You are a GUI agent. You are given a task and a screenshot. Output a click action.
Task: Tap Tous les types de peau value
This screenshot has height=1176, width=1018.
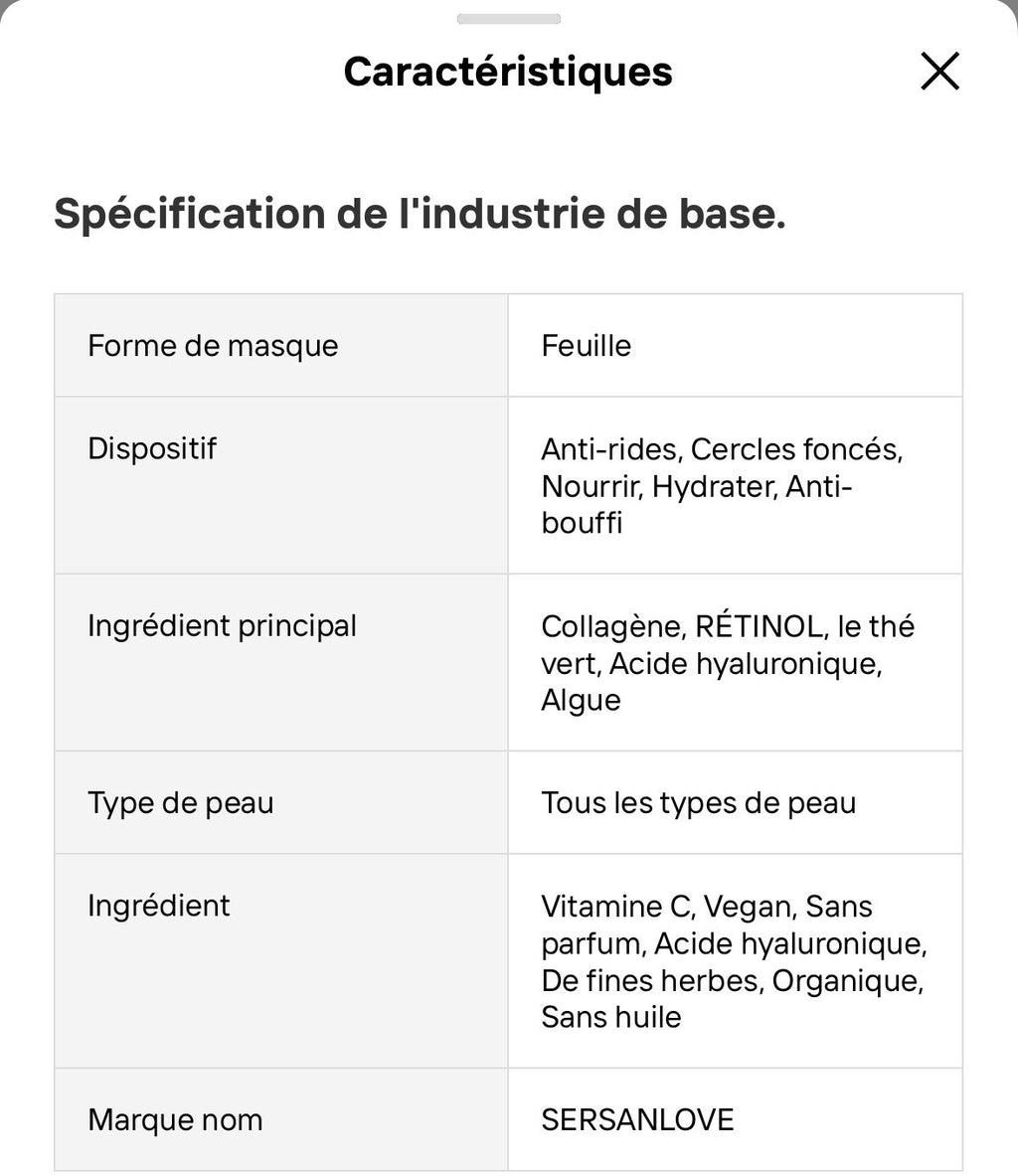698,802
